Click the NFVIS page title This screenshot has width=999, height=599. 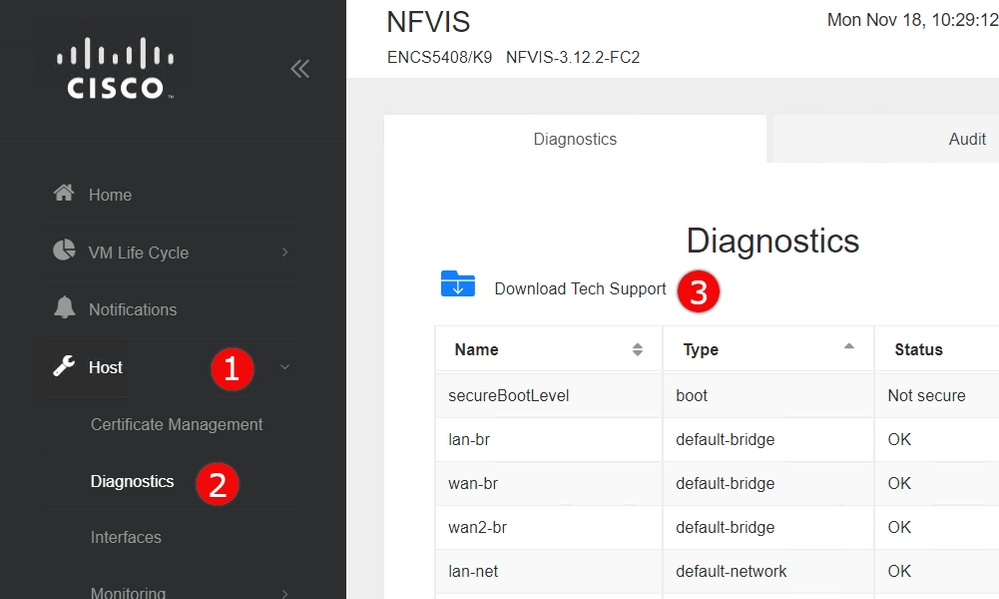[x=428, y=22]
